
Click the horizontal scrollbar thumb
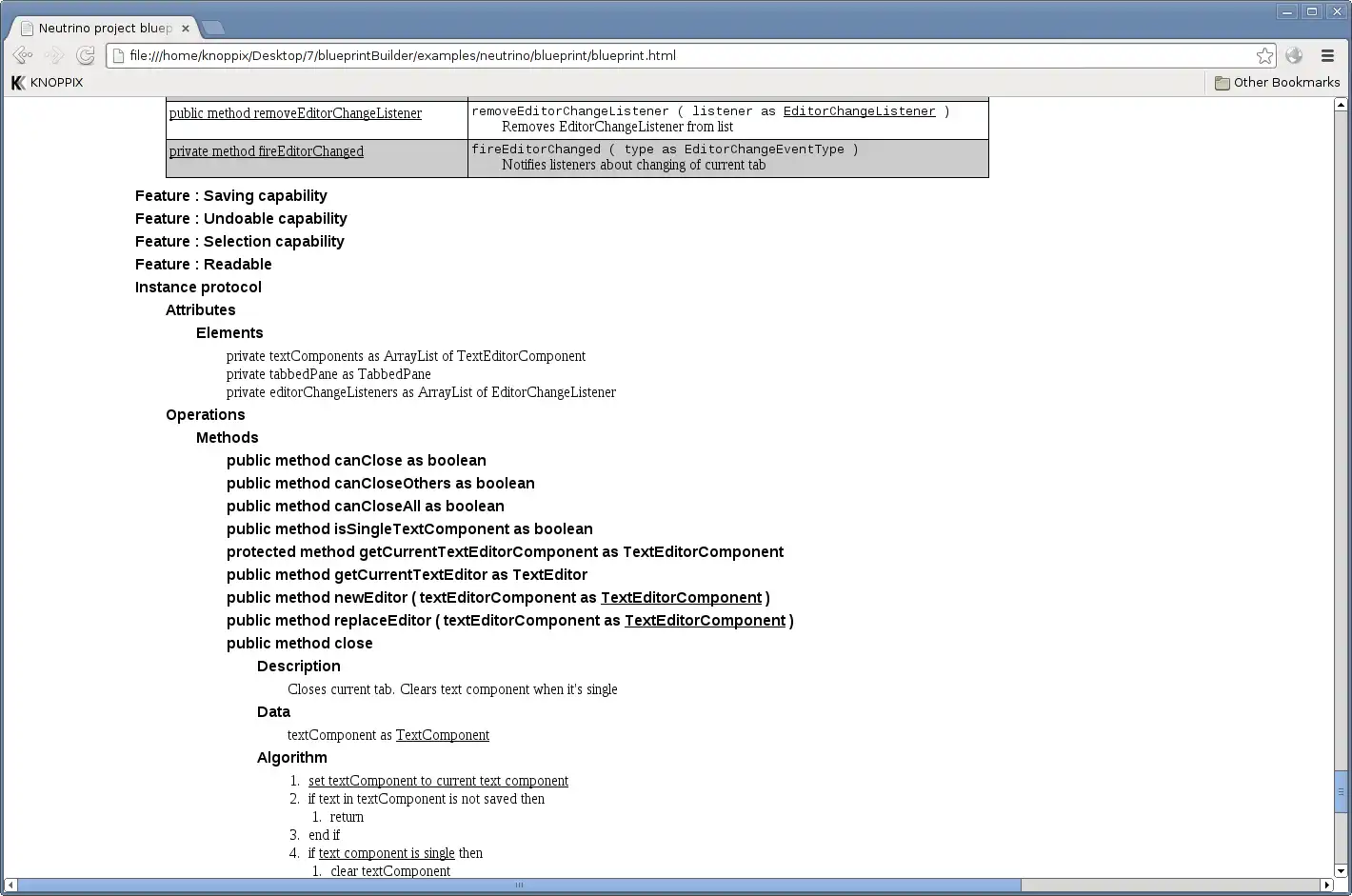[519, 886]
